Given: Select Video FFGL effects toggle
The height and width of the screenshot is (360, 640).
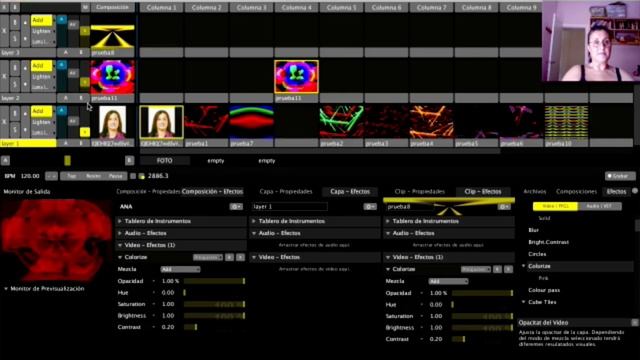Looking at the screenshot, I should (x=555, y=207).
